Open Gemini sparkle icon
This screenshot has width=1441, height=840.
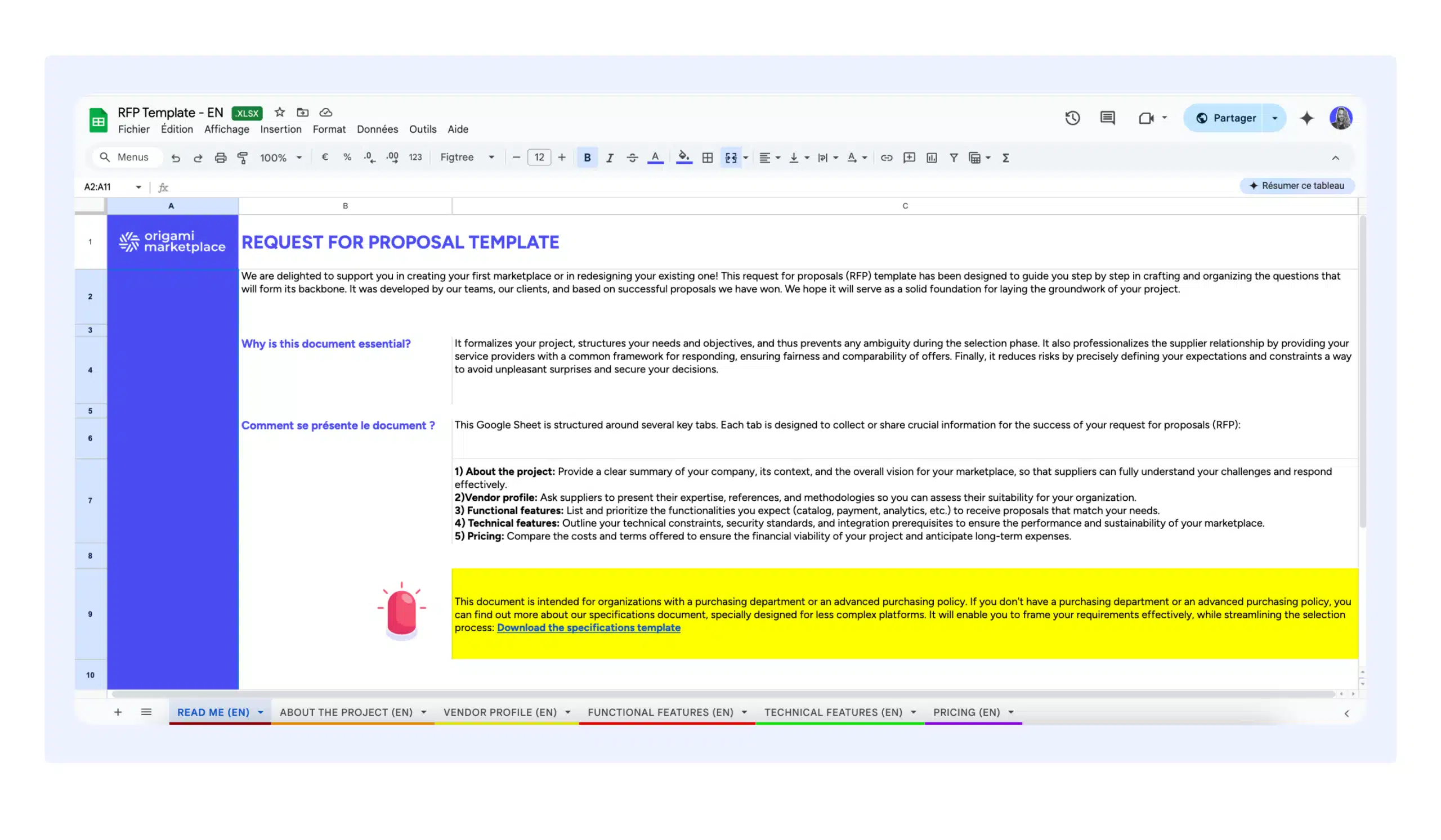point(1306,118)
